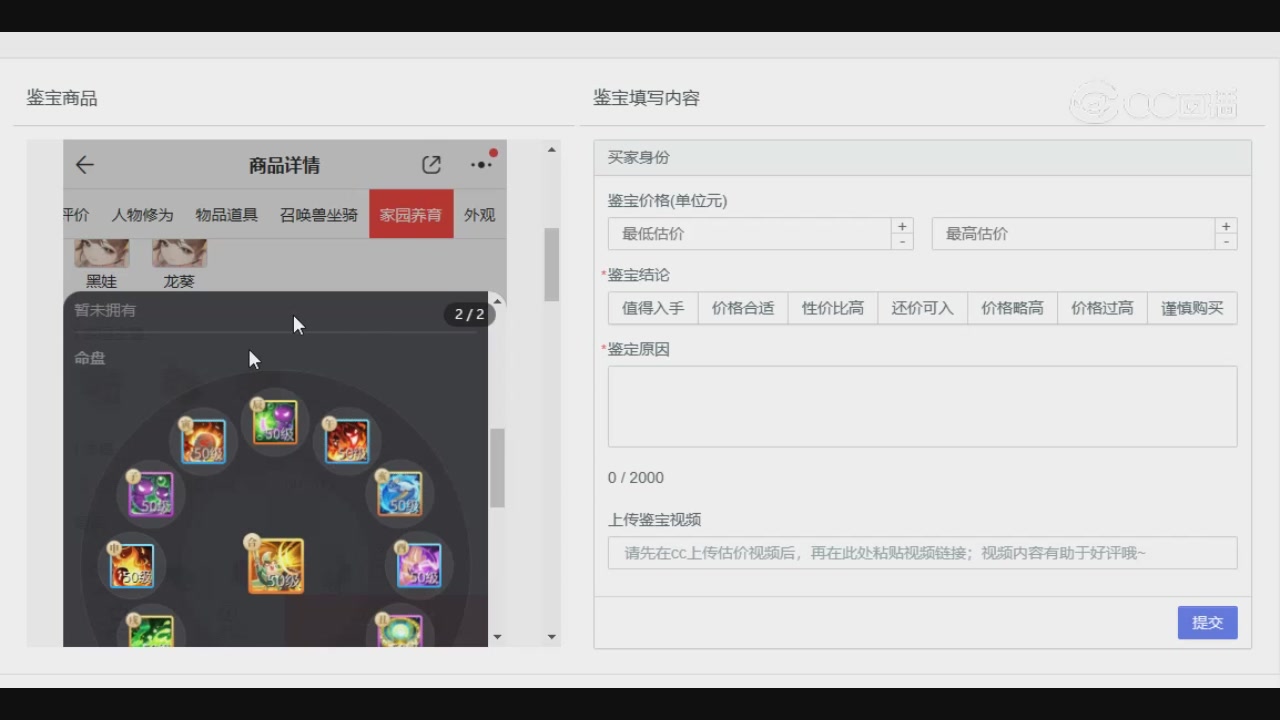Select the 午 red flame skill icon

point(346,441)
